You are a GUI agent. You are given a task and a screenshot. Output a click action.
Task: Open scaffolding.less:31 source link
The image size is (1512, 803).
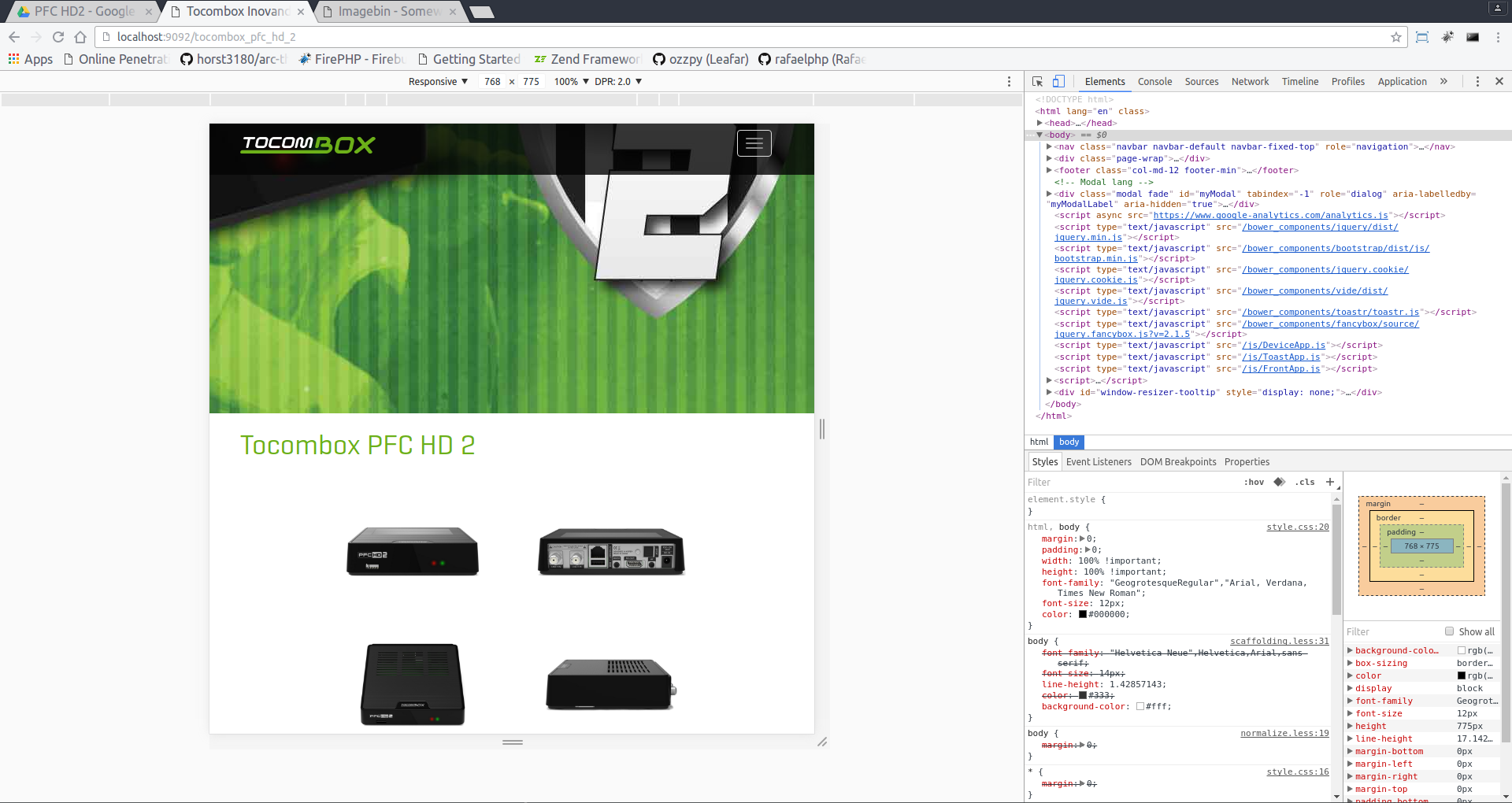coord(1279,641)
